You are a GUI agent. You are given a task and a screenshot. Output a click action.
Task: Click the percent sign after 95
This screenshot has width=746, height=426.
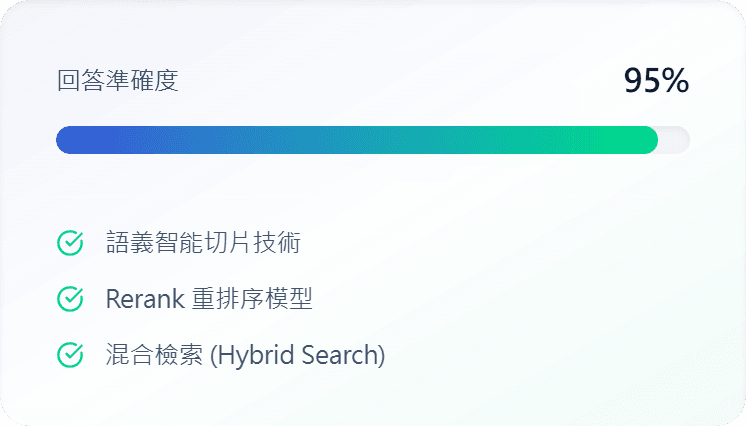click(676, 81)
